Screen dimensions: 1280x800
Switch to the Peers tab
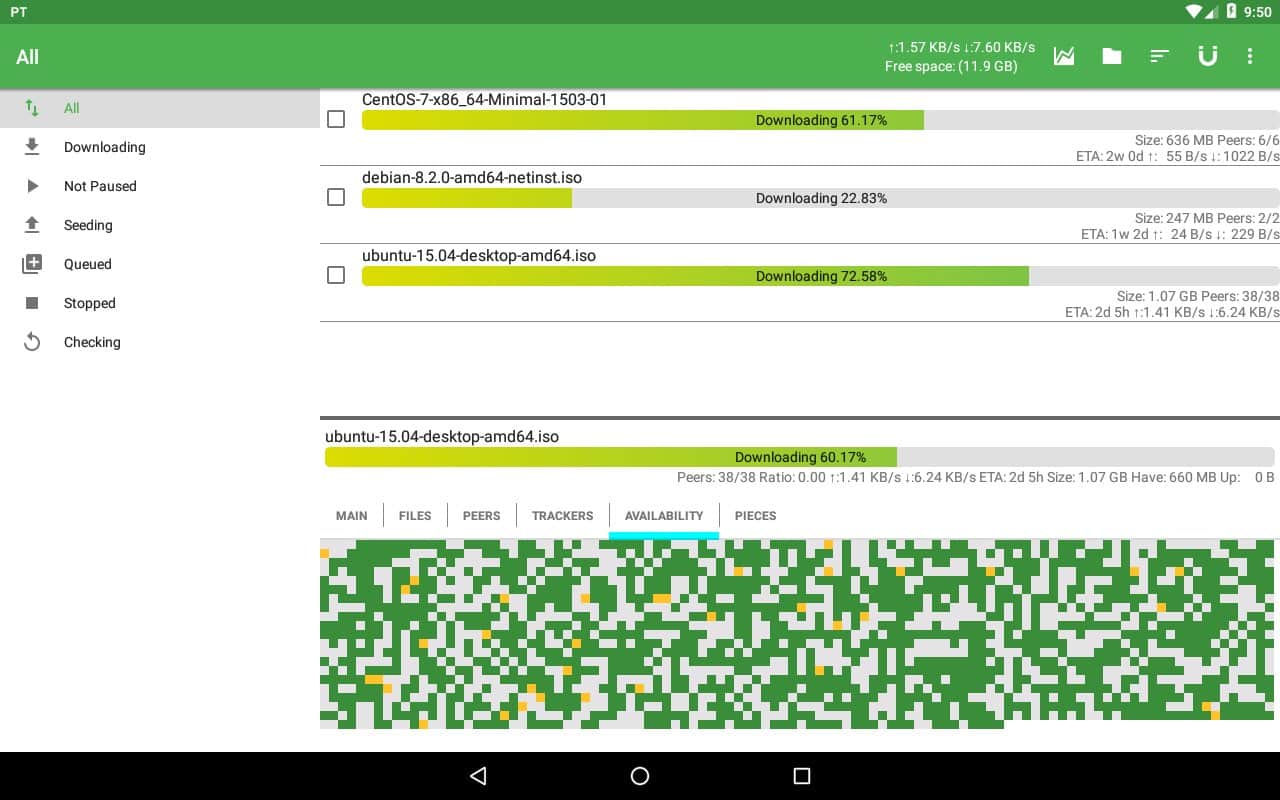coord(481,516)
